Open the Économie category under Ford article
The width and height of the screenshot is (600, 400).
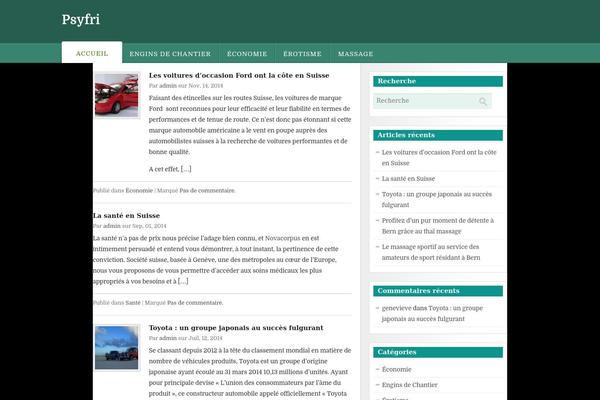click(139, 191)
